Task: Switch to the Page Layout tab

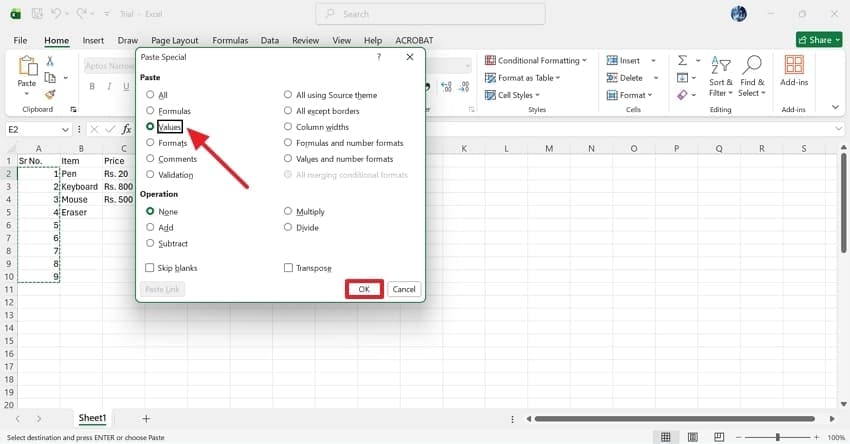Action: tap(175, 40)
